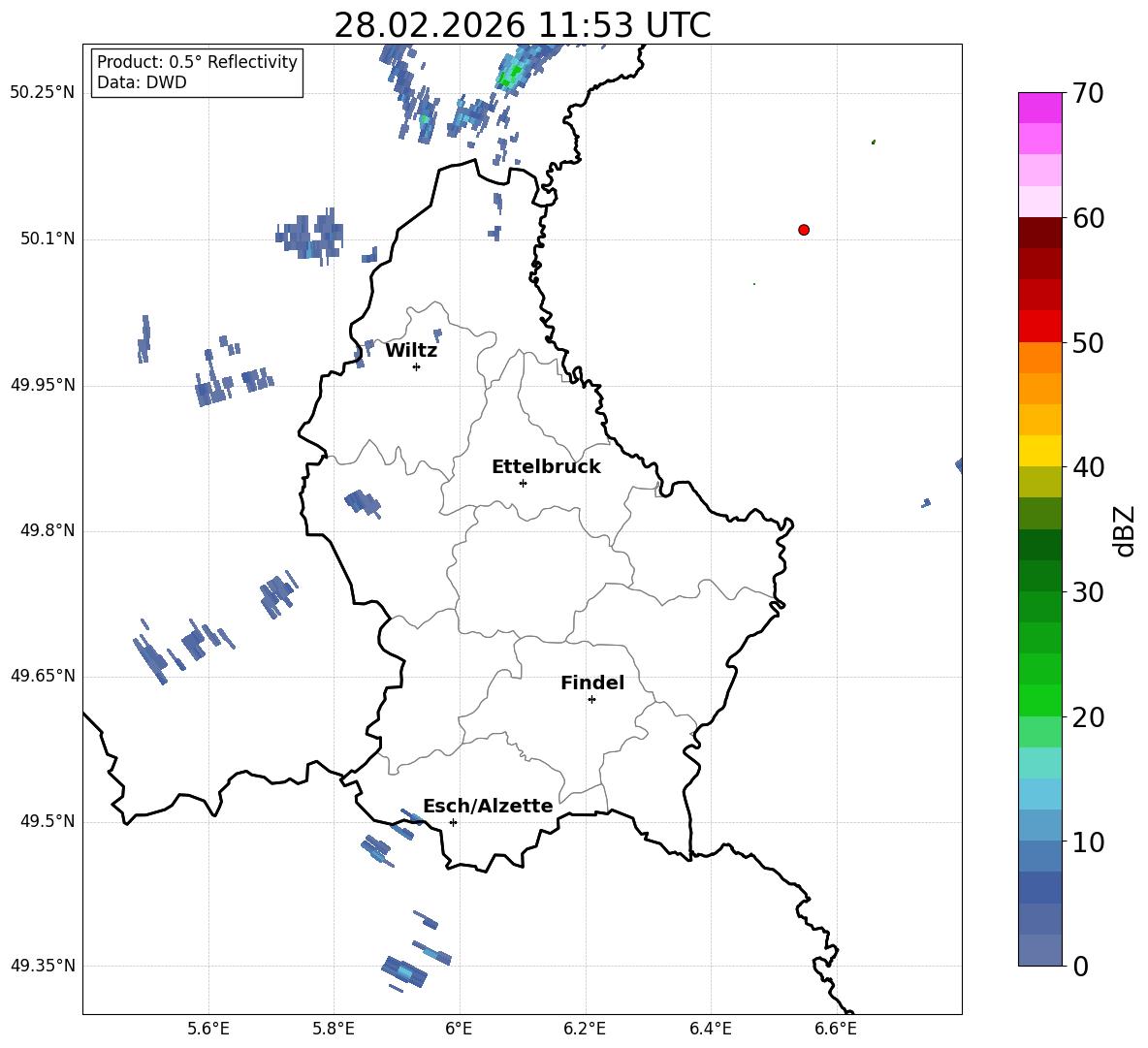1148x1048 pixels.
Task: Click the 49.65°N latitude label
Action: pyautogui.click(x=43, y=676)
